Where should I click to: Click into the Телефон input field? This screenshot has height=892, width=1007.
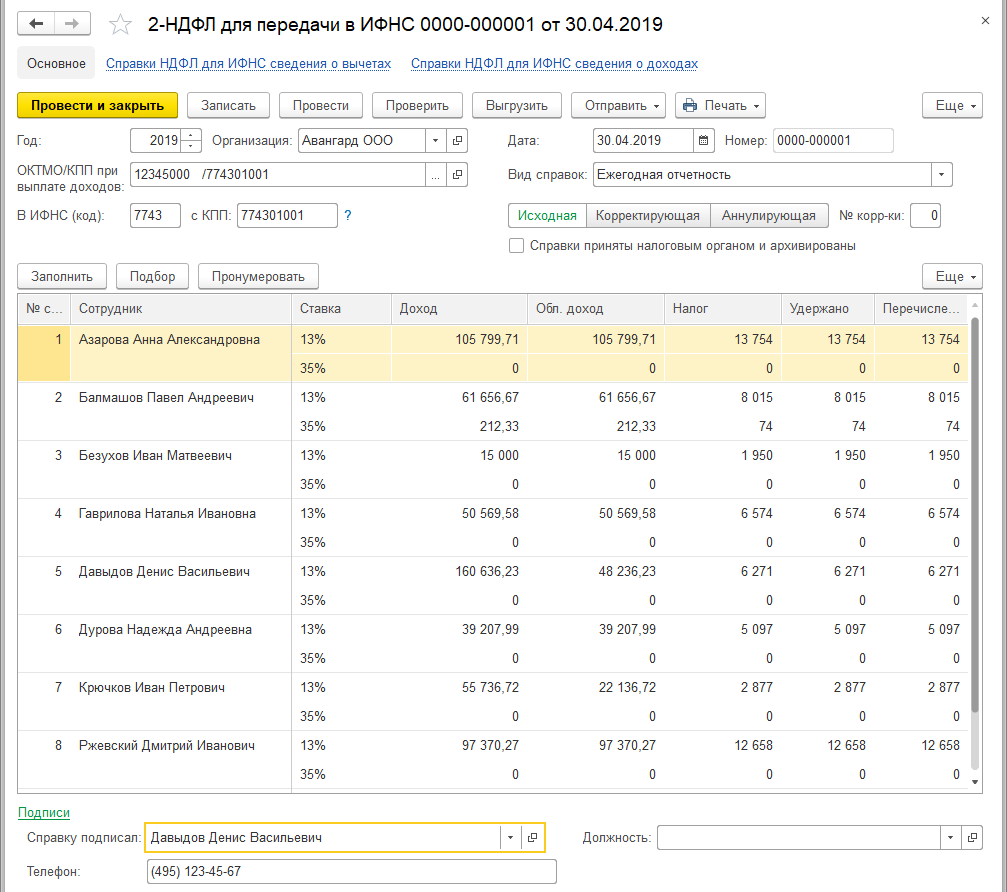(x=350, y=872)
